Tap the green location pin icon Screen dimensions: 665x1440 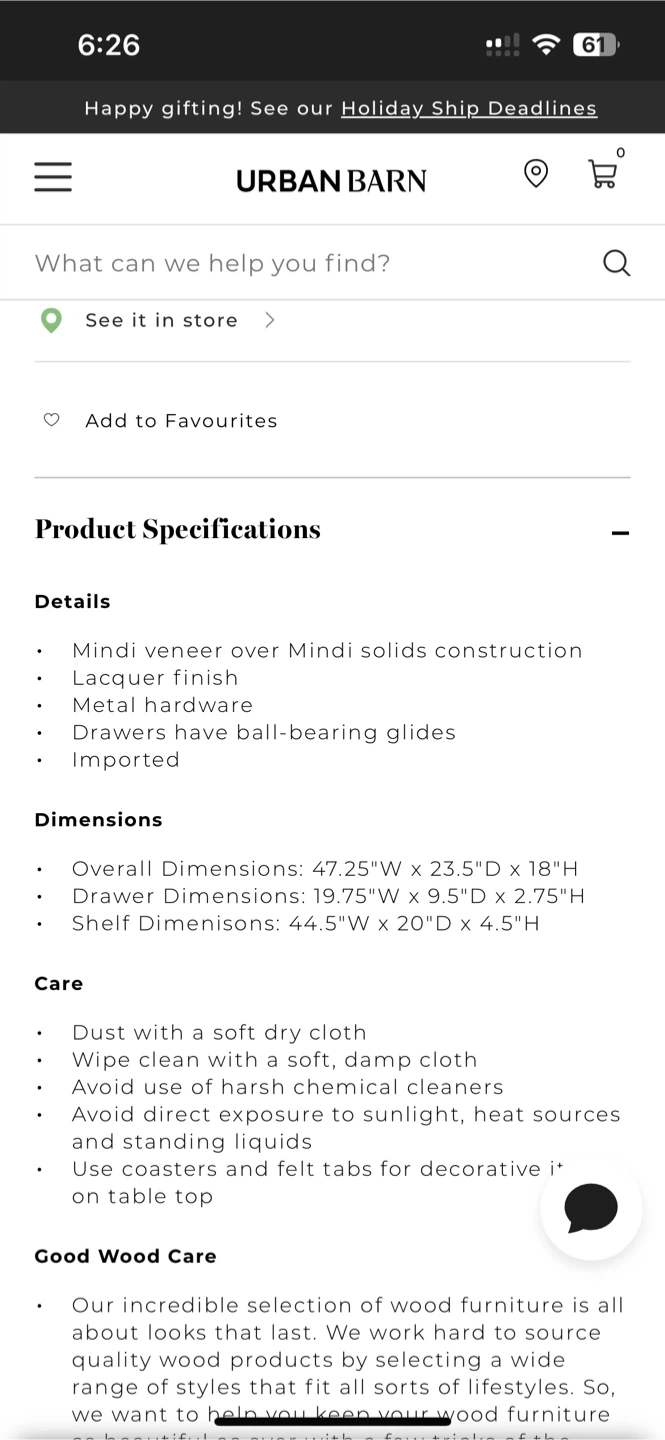coord(51,320)
